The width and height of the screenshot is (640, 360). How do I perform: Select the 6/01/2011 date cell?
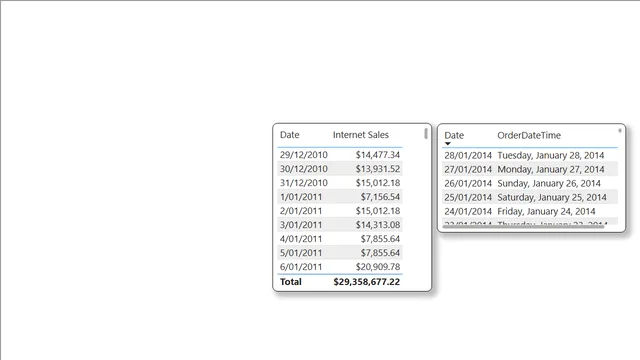tap(301, 267)
